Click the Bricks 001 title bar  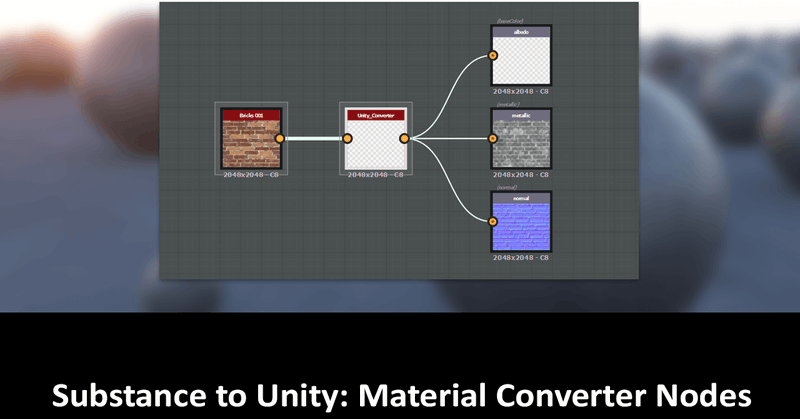[x=251, y=115]
